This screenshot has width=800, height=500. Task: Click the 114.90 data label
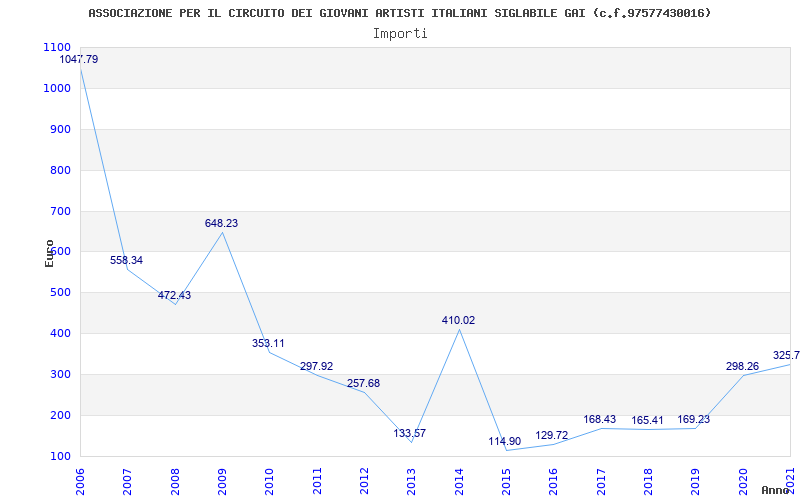click(x=505, y=441)
